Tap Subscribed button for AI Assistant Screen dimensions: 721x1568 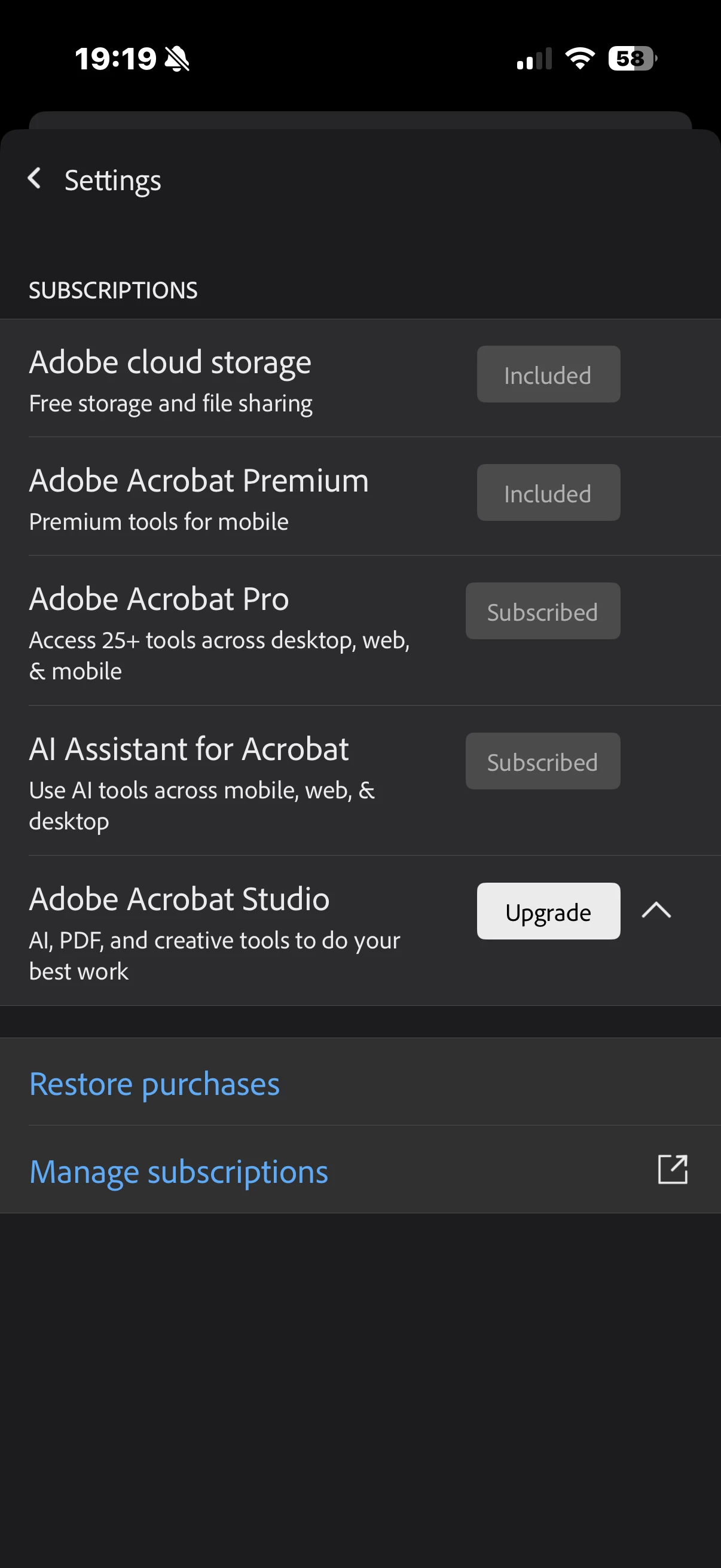[543, 761]
